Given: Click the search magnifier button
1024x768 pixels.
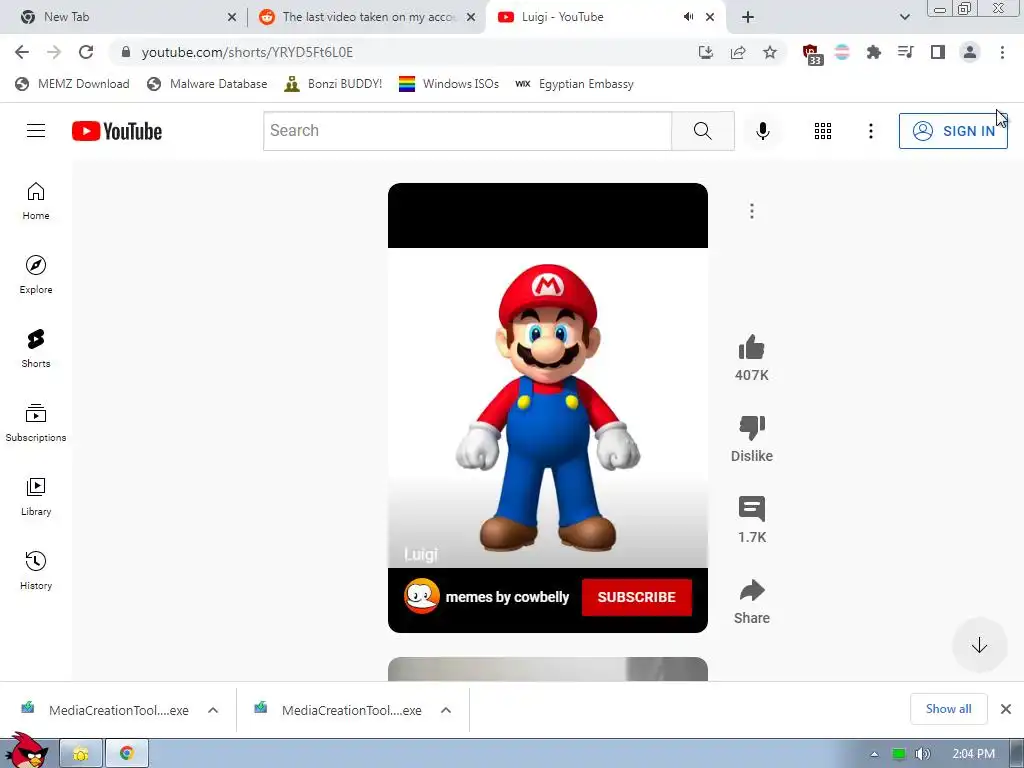Looking at the screenshot, I should coord(703,131).
